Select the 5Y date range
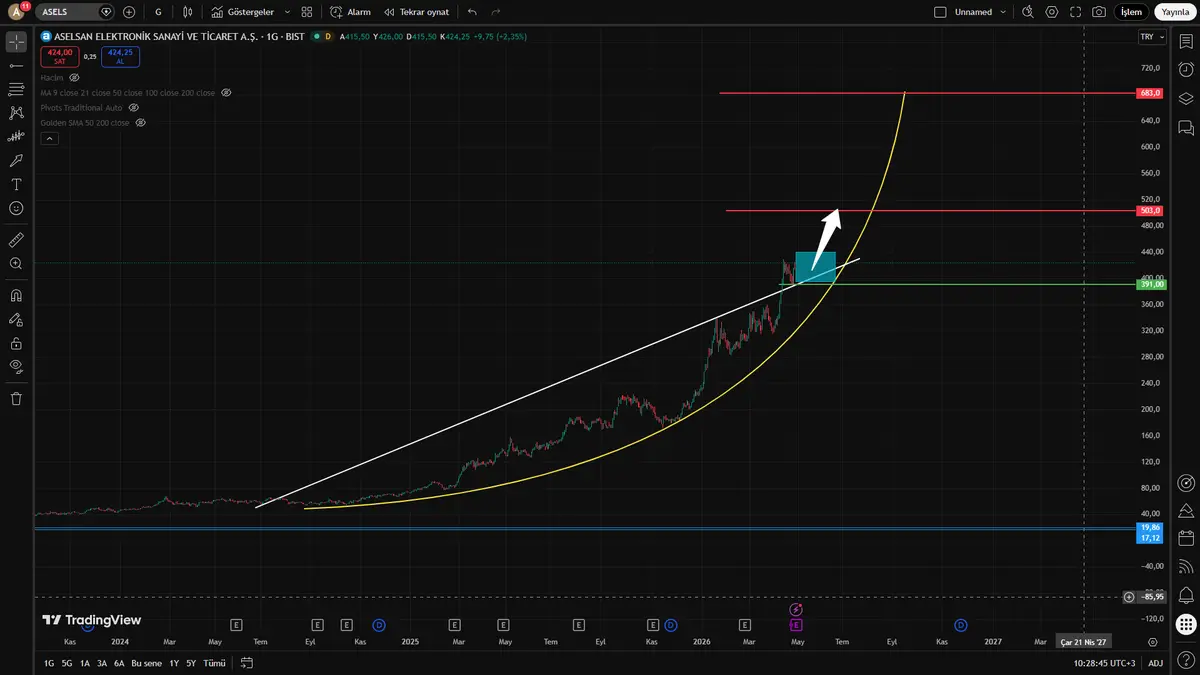Viewport: 1200px width, 675px height. coord(190,663)
